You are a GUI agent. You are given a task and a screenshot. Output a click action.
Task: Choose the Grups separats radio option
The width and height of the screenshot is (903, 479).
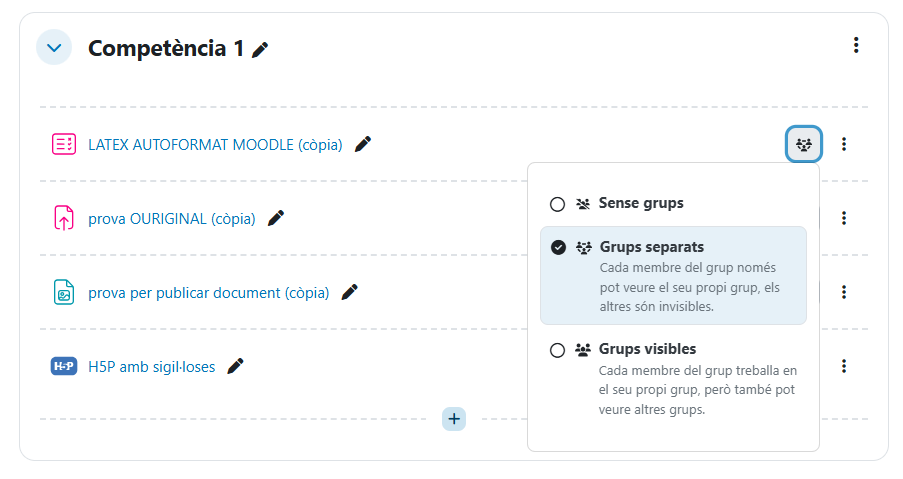tap(558, 248)
